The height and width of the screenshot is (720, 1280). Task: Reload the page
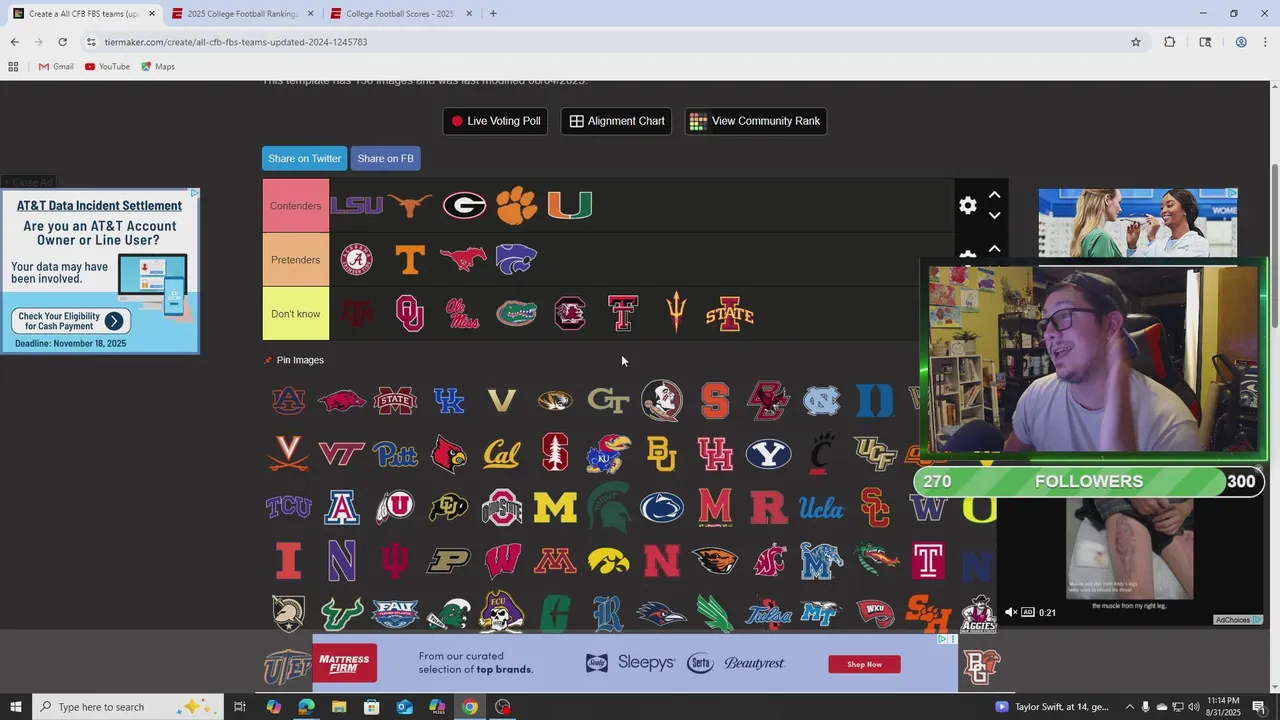click(x=62, y=42)
